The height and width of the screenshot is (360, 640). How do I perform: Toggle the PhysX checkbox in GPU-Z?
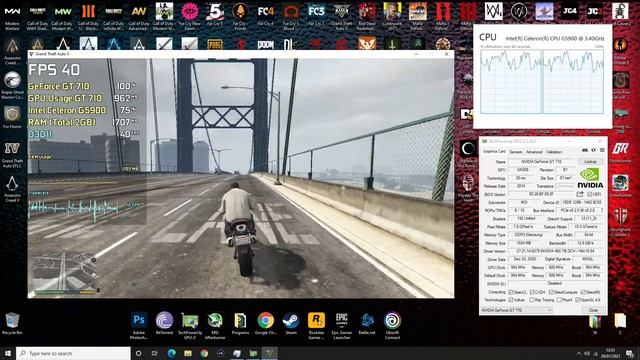click(559, 300)
